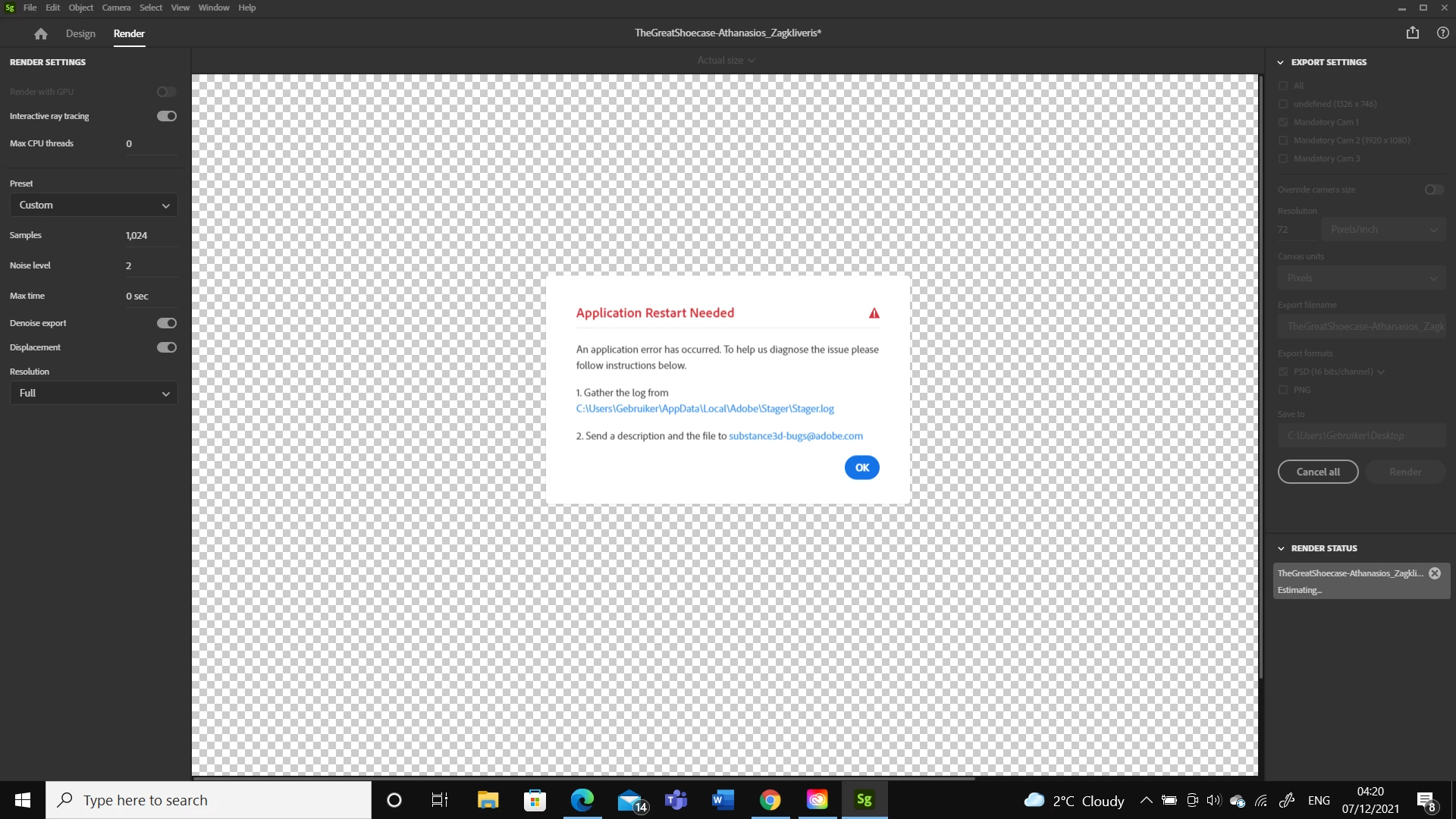Open the Help question mark icon

1442,33
